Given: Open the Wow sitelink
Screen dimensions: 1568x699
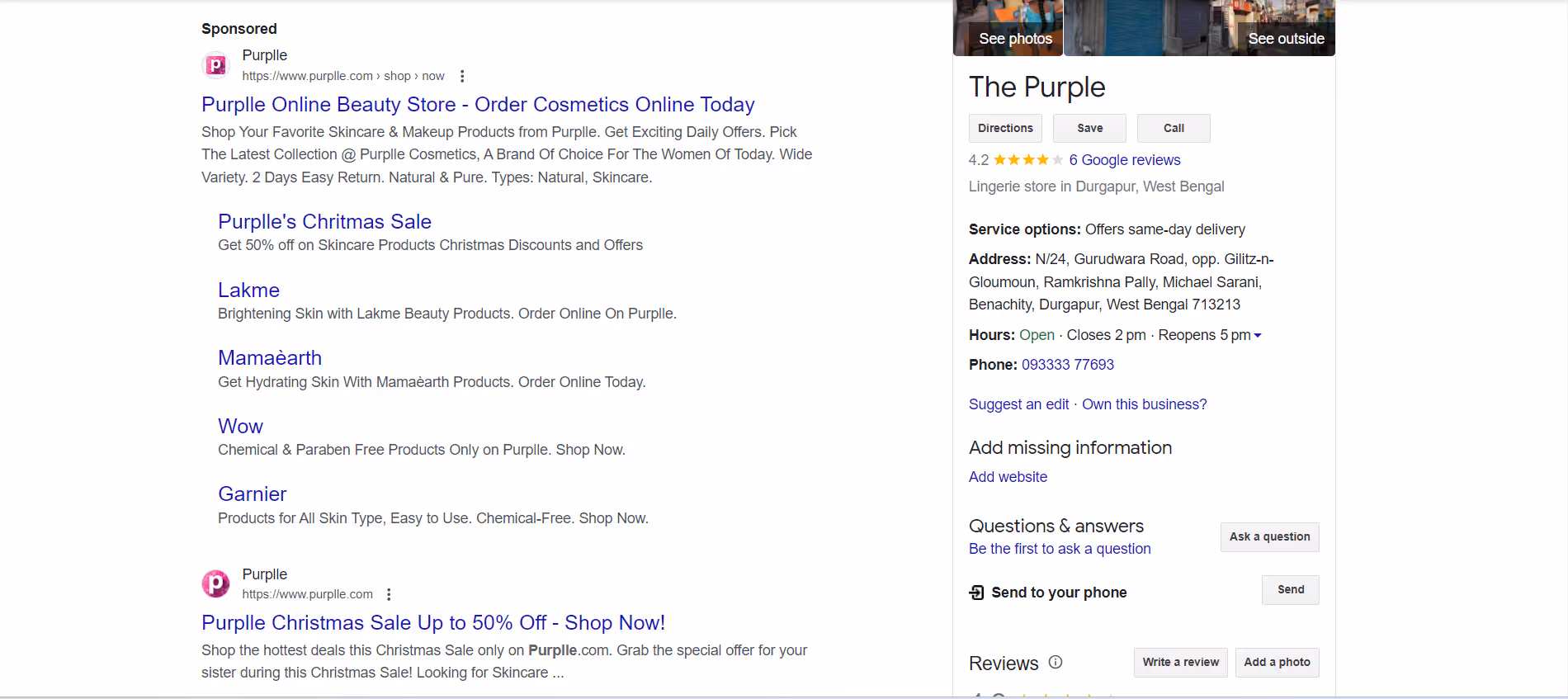Looking at the screenshot, I should coord(240,427).
